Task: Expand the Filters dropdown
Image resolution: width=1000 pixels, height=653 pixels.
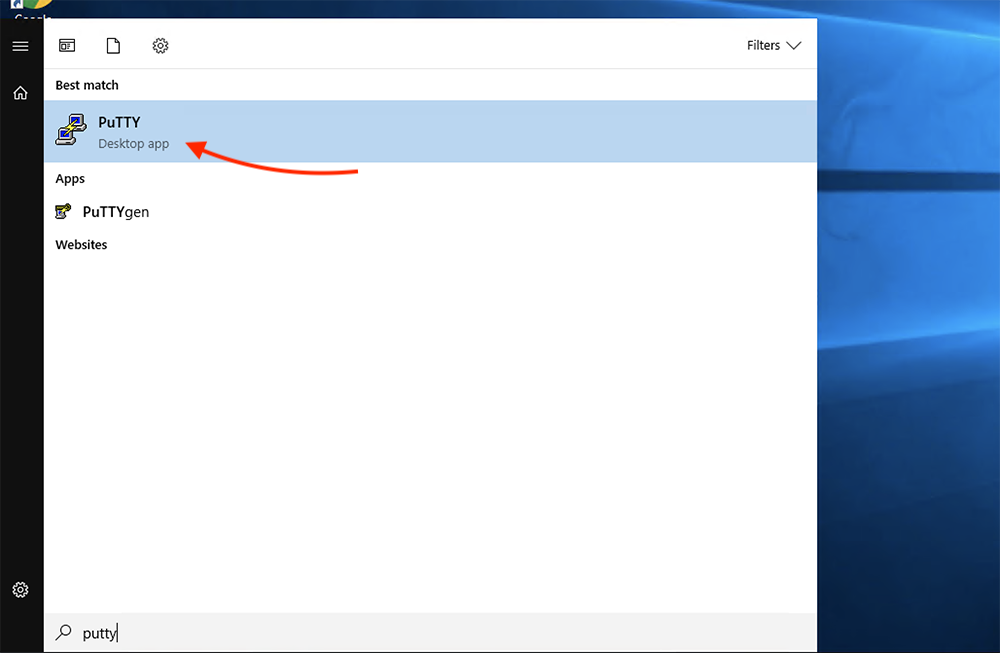Action: 774,45
